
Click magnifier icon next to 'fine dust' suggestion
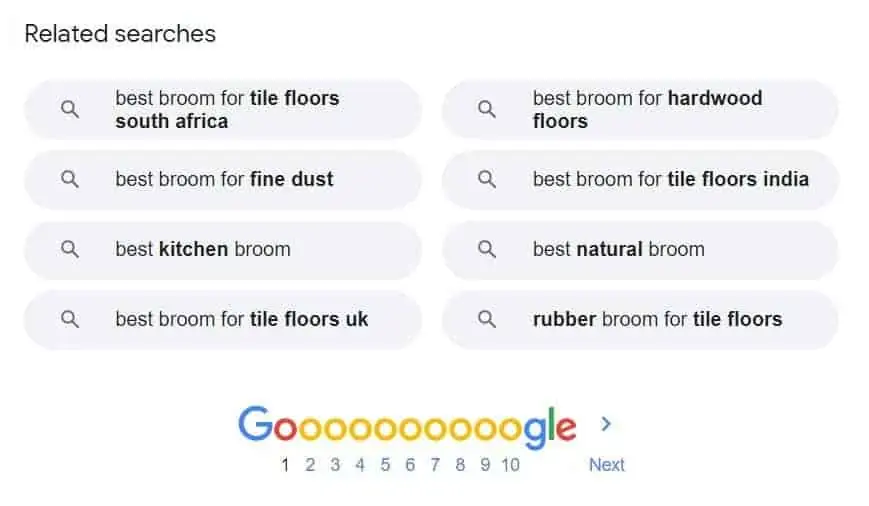tap(70, 180)
